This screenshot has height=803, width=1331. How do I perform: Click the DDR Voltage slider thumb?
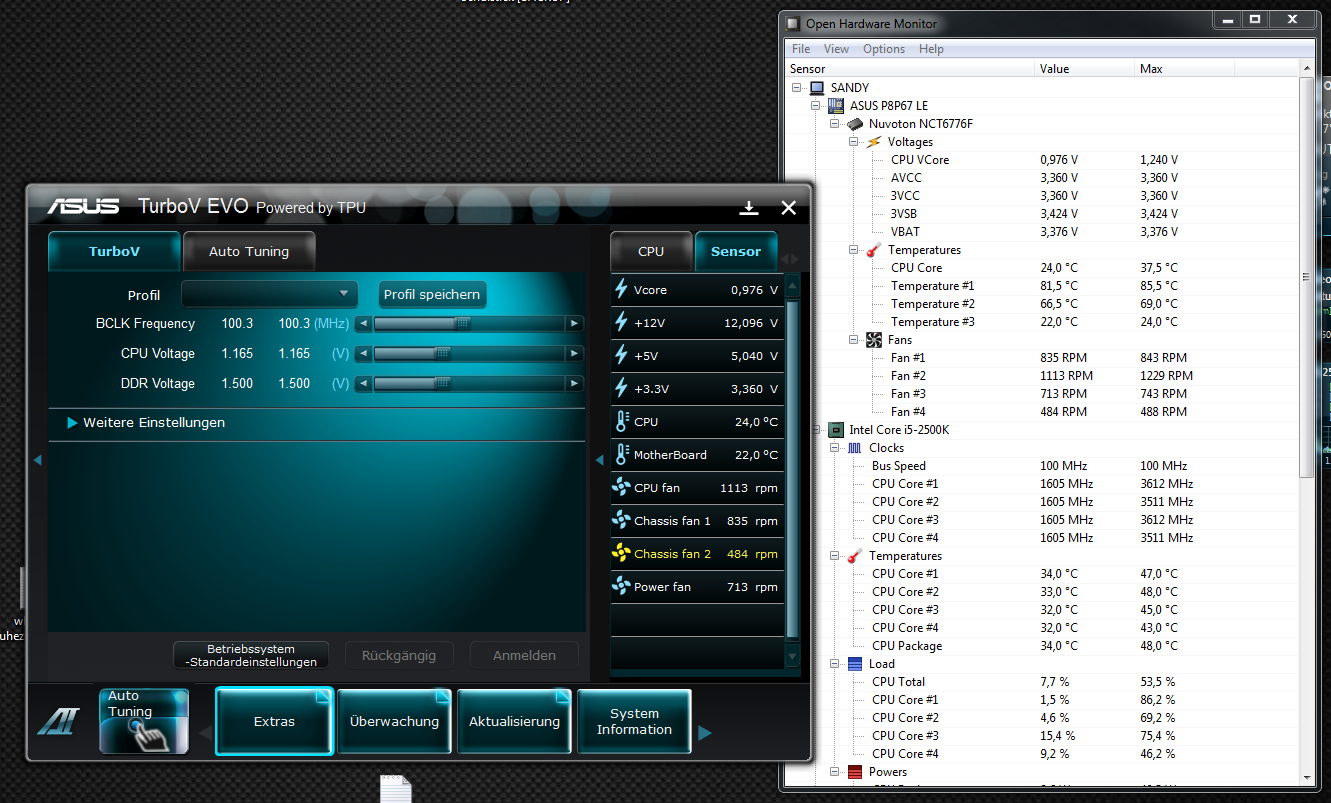pos(442,384)
